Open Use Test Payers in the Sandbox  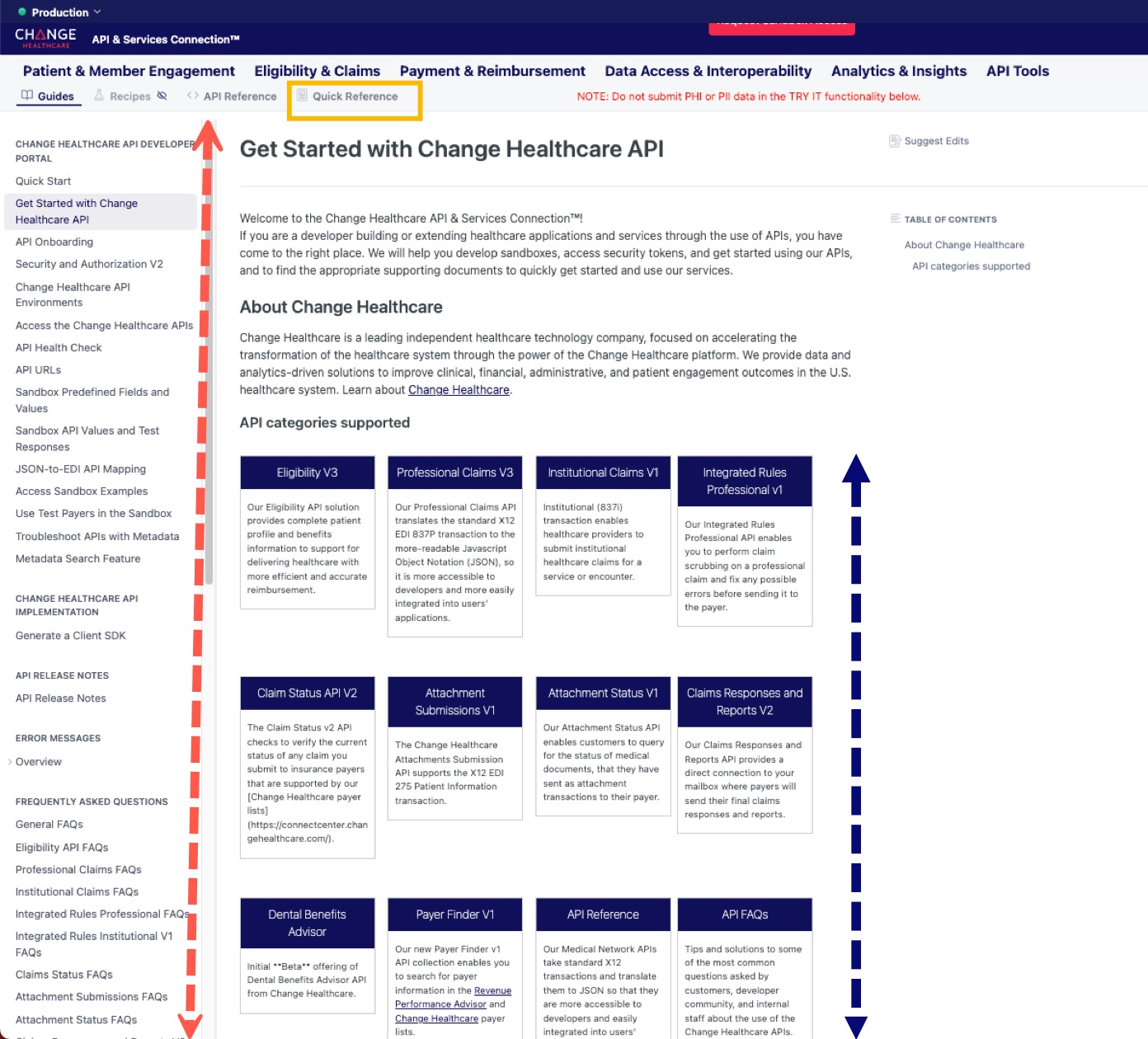93,514
